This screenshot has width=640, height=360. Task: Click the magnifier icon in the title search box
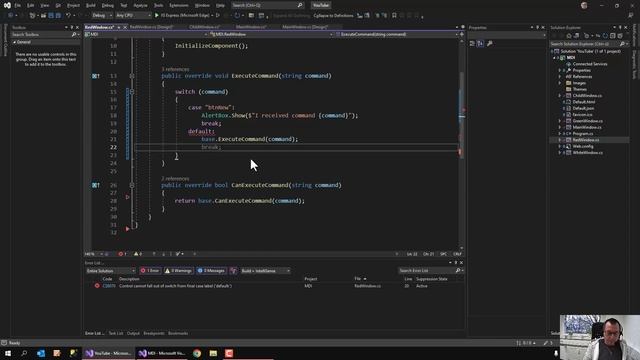click(x=300, y=5)
